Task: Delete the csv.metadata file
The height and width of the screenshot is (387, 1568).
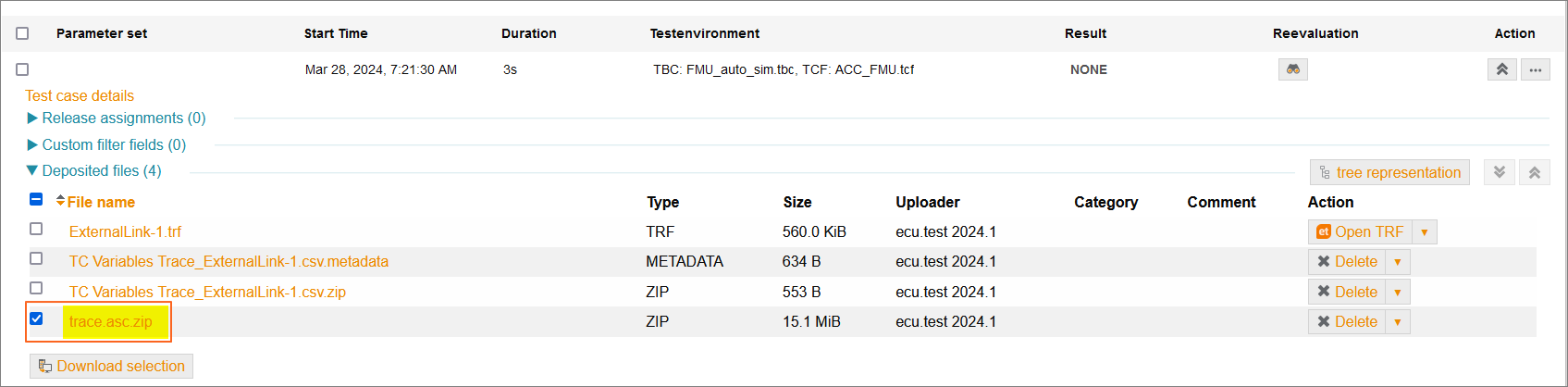Action: pos(1347,261)
